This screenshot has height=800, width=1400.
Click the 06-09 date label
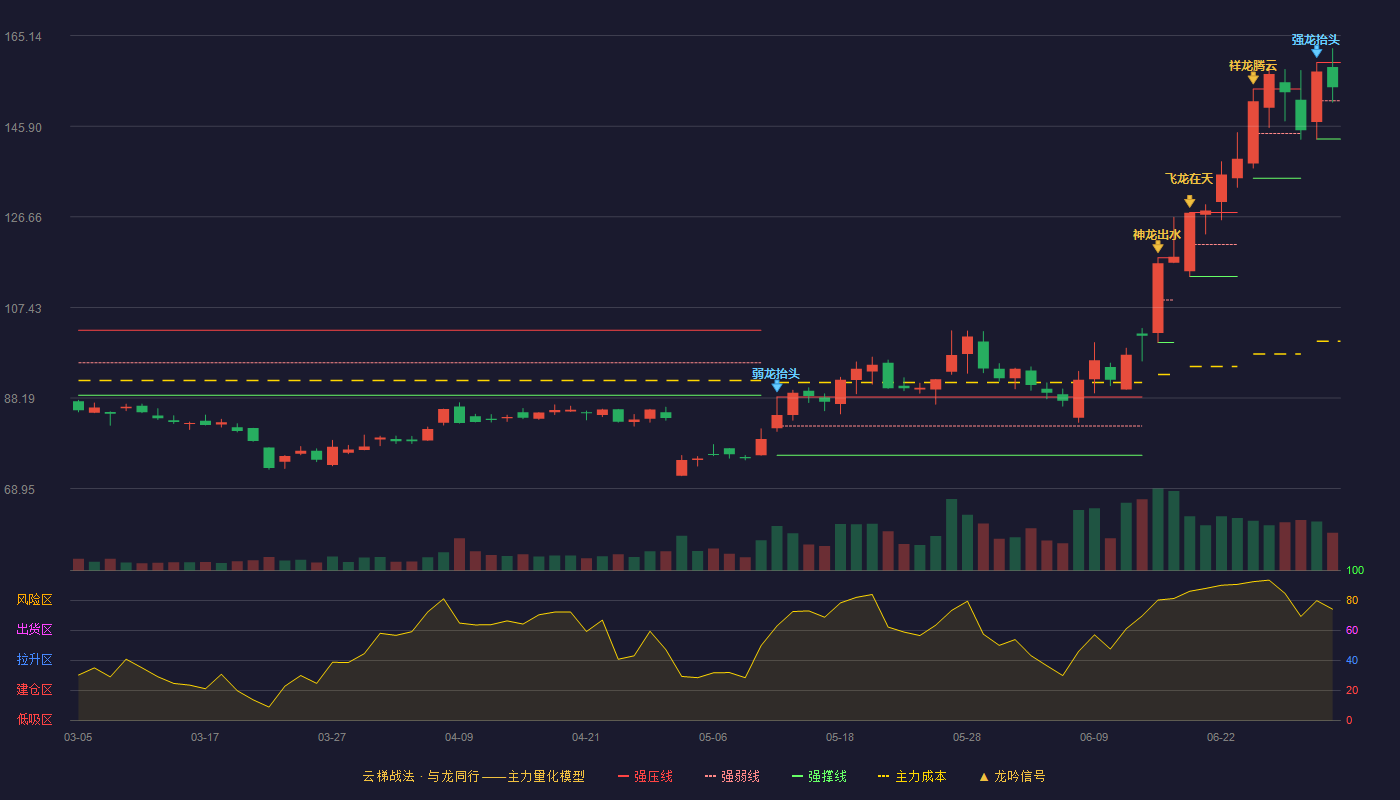tap(1094, 737)
